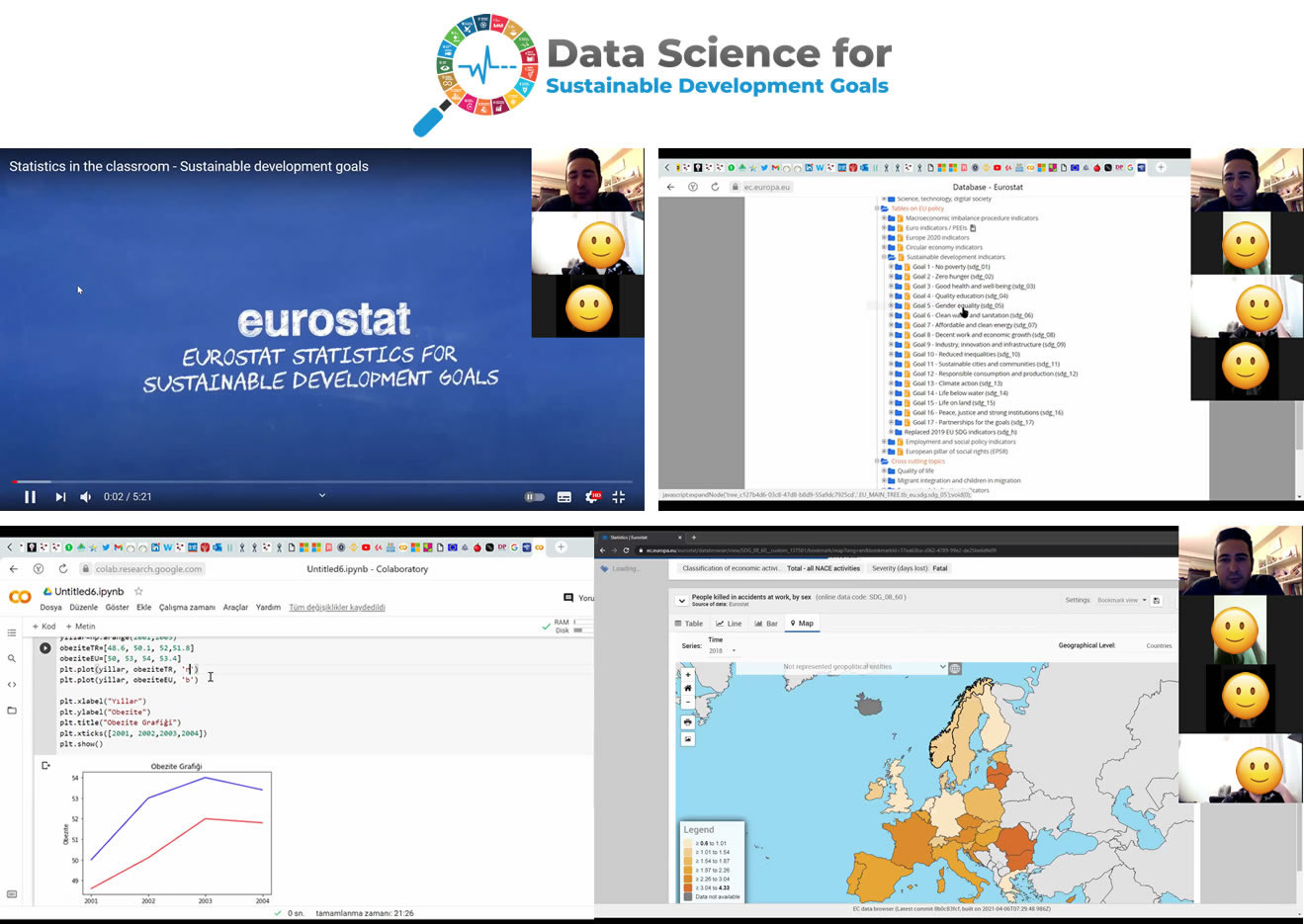Zoom in on the Europe map
This screenshot has height=924, width=1304.
point(688,675)
